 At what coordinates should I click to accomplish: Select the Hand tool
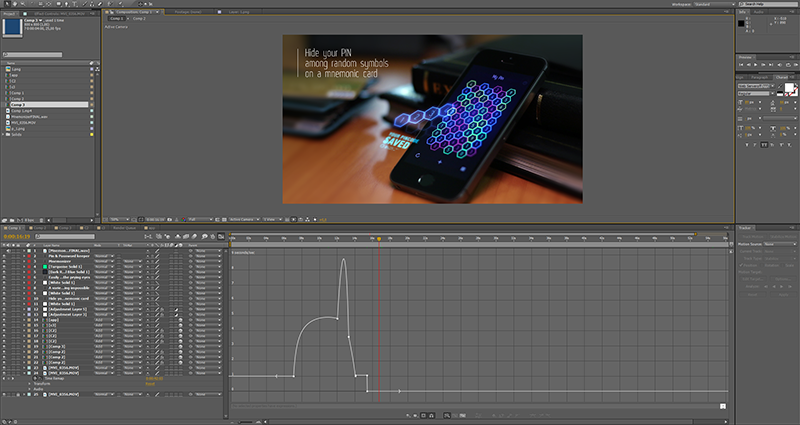(x=15, y=4)
